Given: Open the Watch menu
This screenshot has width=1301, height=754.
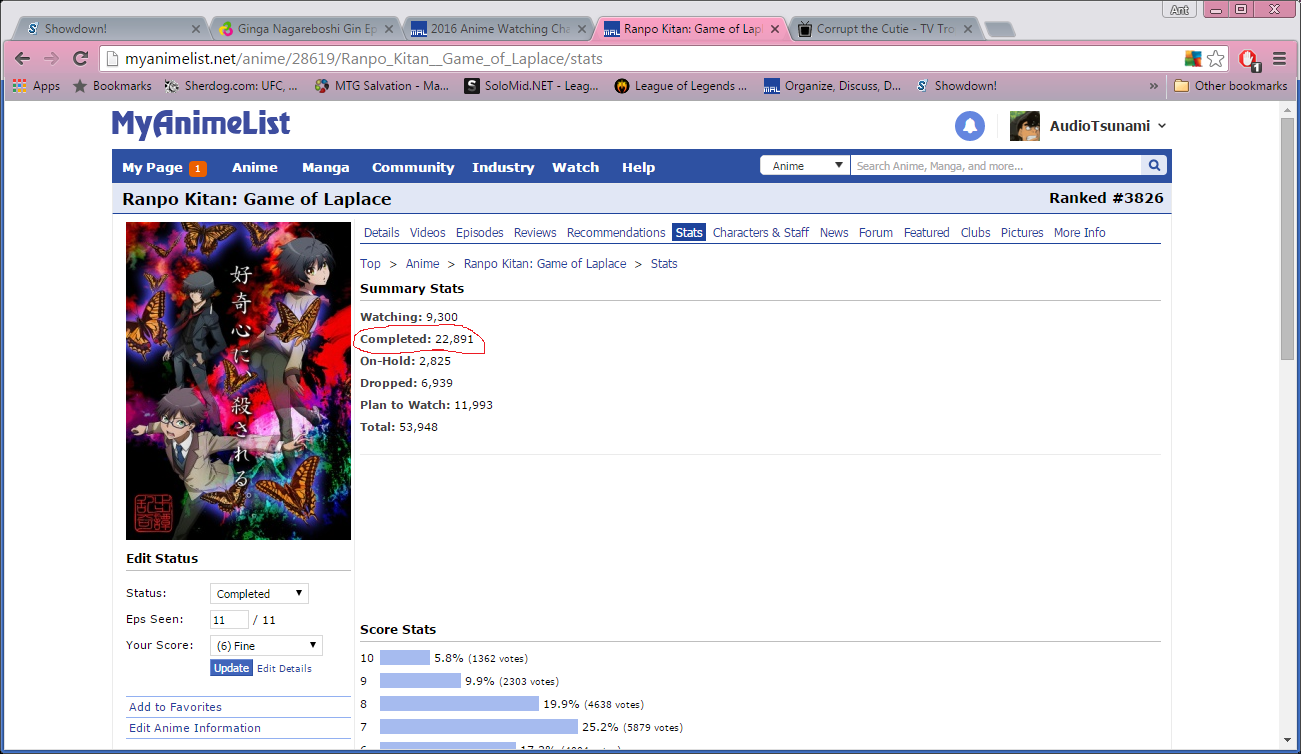Looking at the screenshot, I should click(576, 168).
